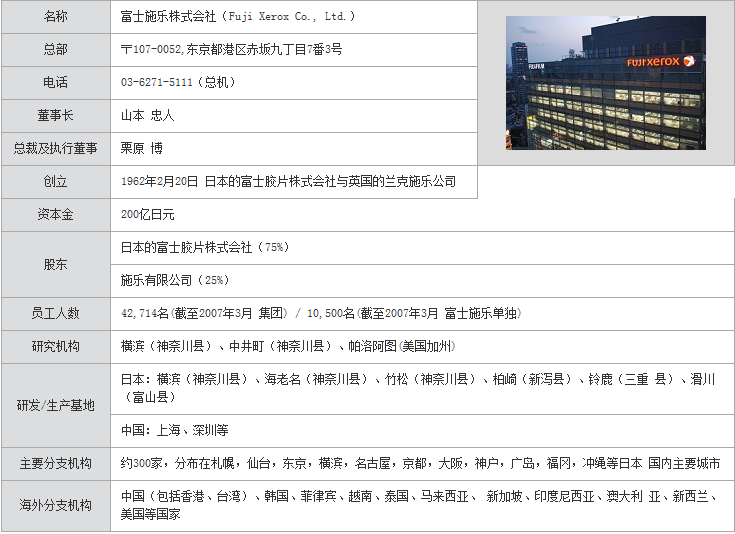Select the 员工人数 label cell
This screenshot has height=534, width=735.
click(56, 314)
